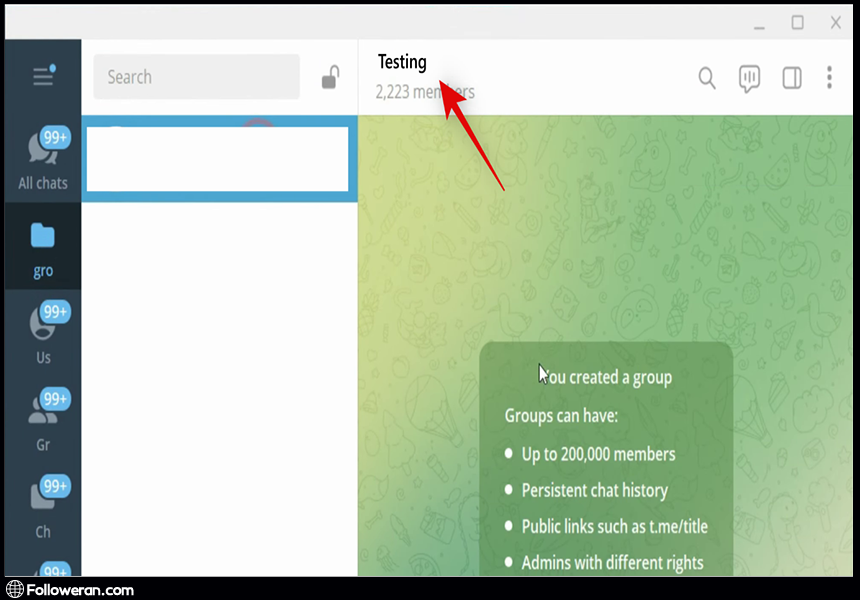Open the Ch chat folder
860x600 pixels.
click(43, 507)
